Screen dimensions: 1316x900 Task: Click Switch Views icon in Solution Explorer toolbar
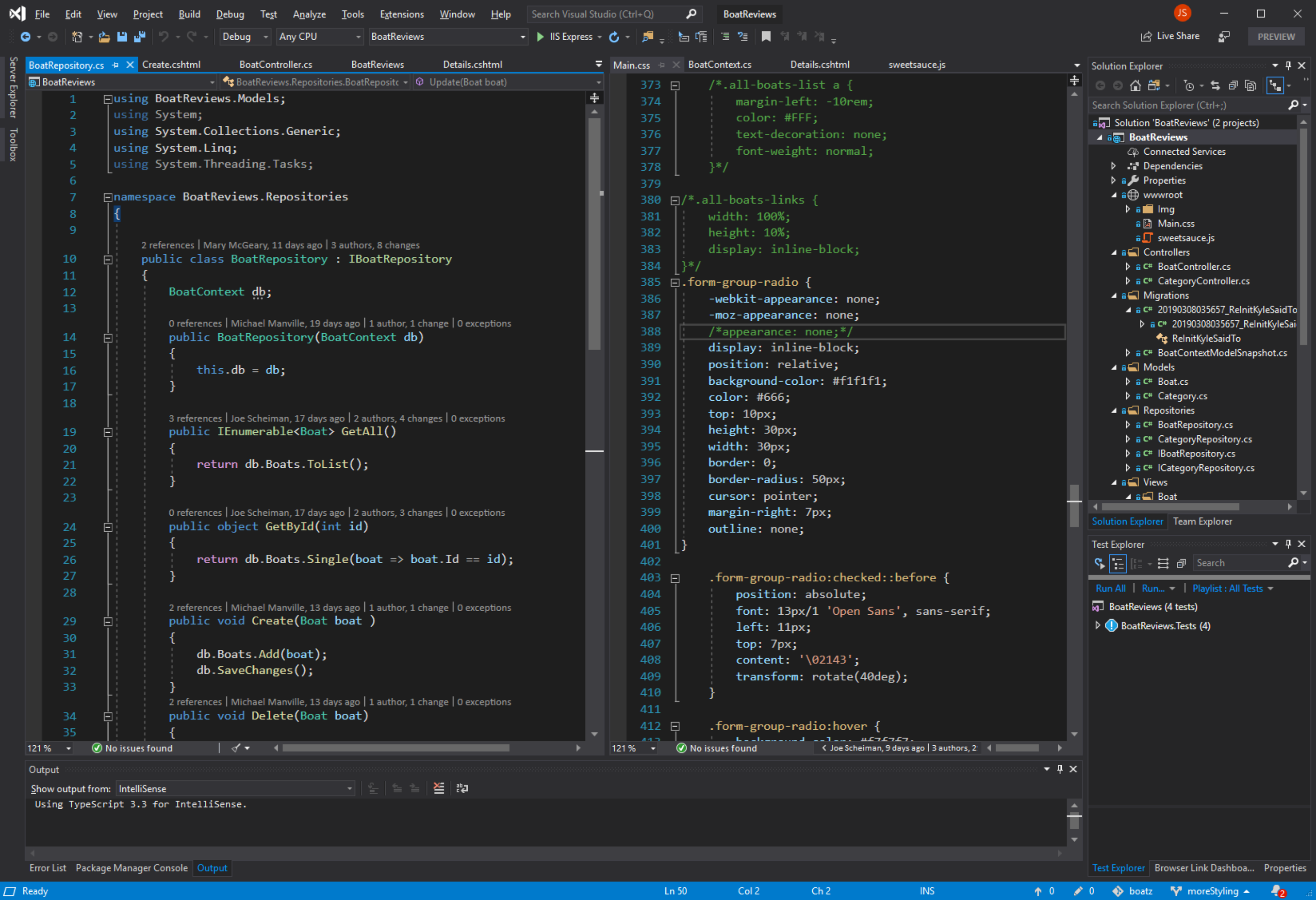[x=1154, y=85]
